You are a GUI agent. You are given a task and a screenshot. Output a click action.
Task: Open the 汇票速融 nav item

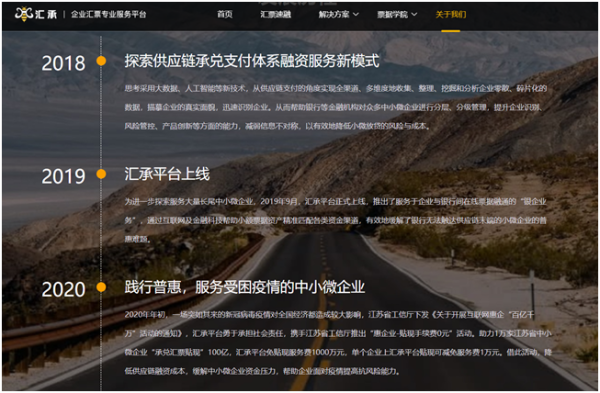click(x=276, y=15)
